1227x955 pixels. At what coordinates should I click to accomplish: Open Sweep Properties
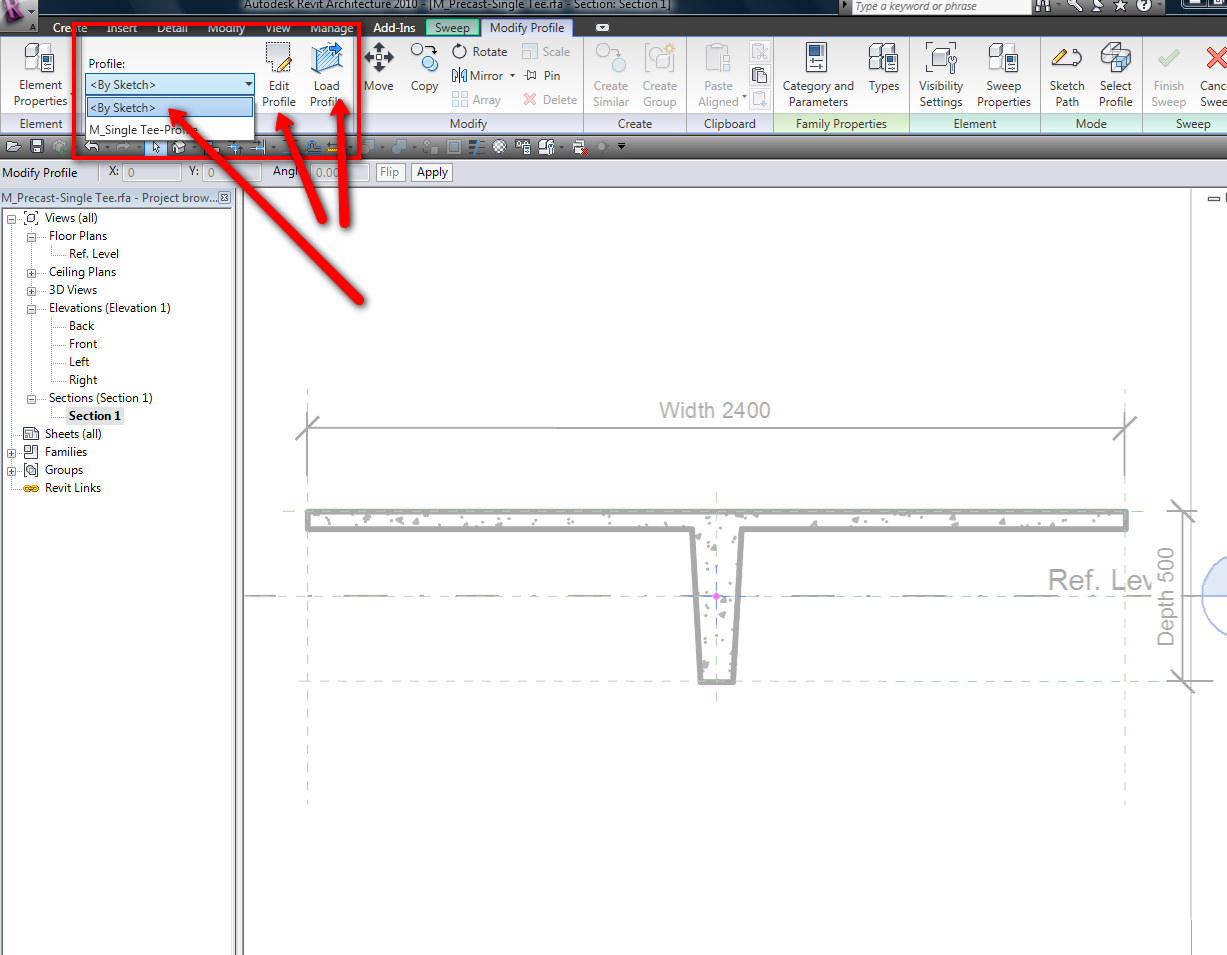[1003, 74]
